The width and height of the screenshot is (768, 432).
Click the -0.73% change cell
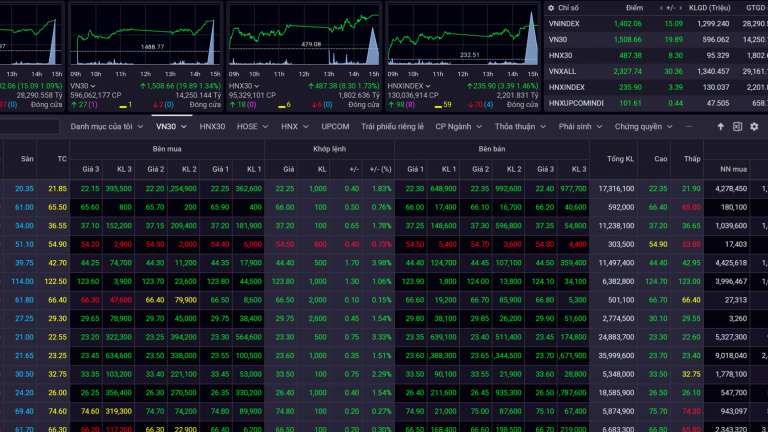[x=380, y=244]
